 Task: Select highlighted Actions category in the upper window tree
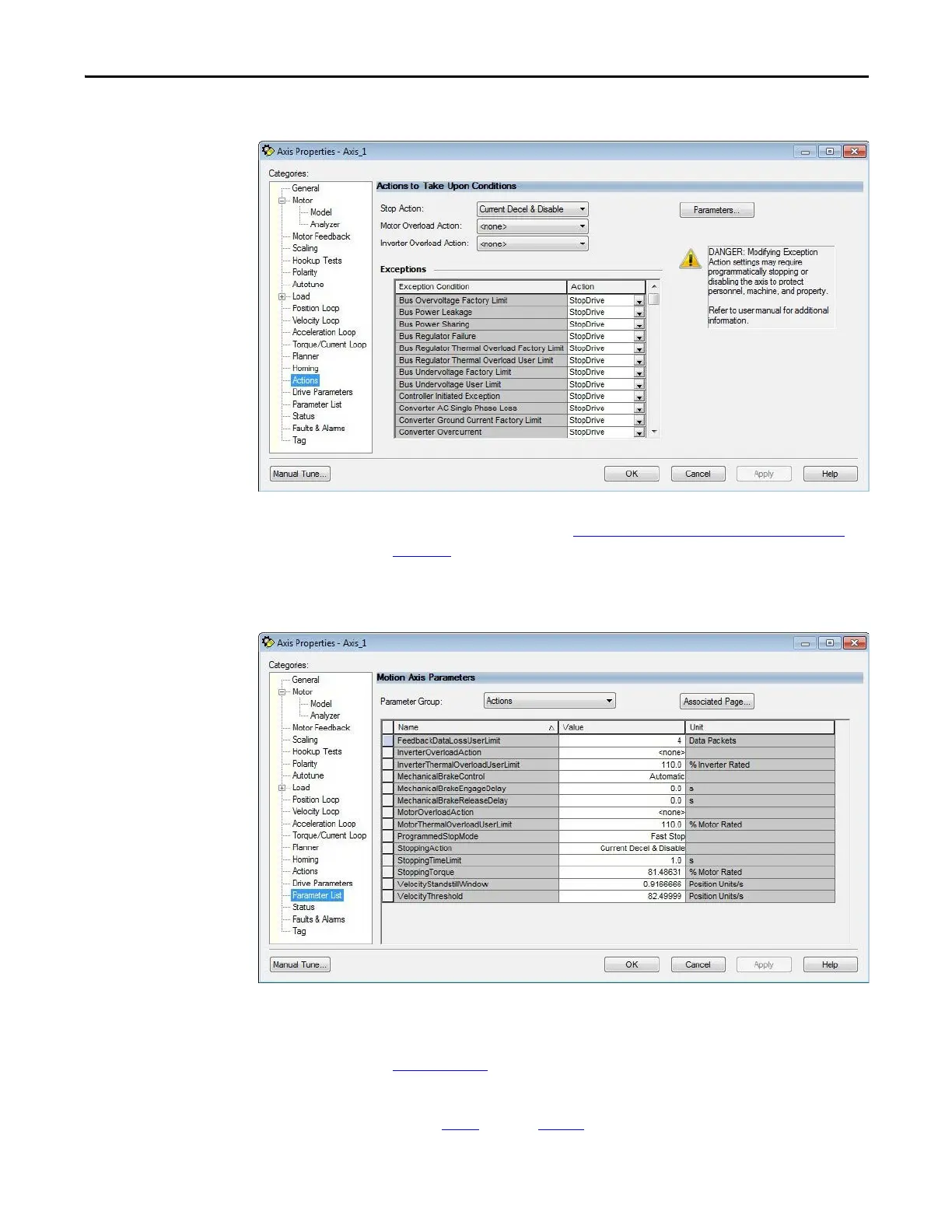click(x=305, y=380)
